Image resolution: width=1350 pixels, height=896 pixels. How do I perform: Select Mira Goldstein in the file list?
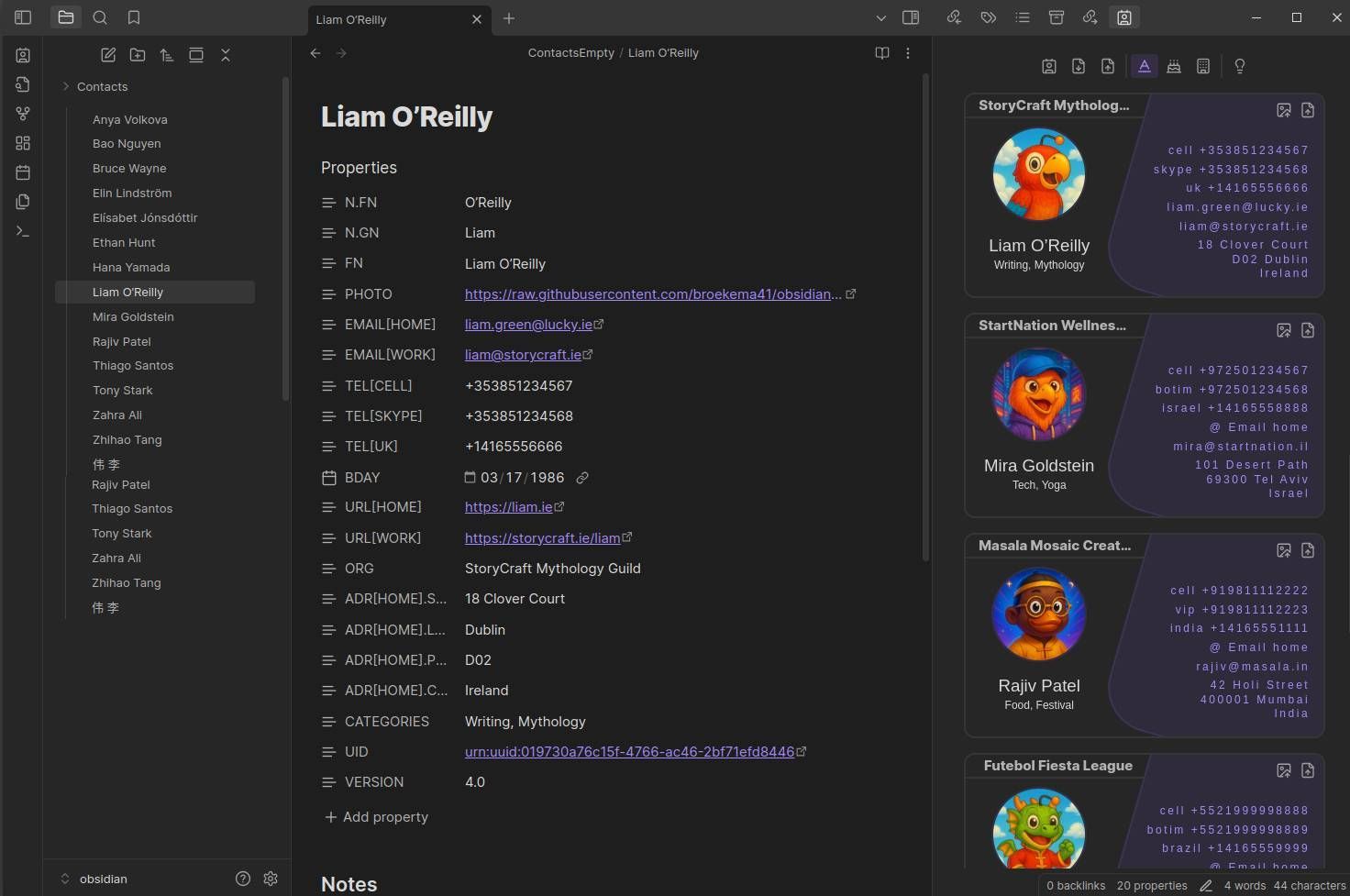point(133,316)
